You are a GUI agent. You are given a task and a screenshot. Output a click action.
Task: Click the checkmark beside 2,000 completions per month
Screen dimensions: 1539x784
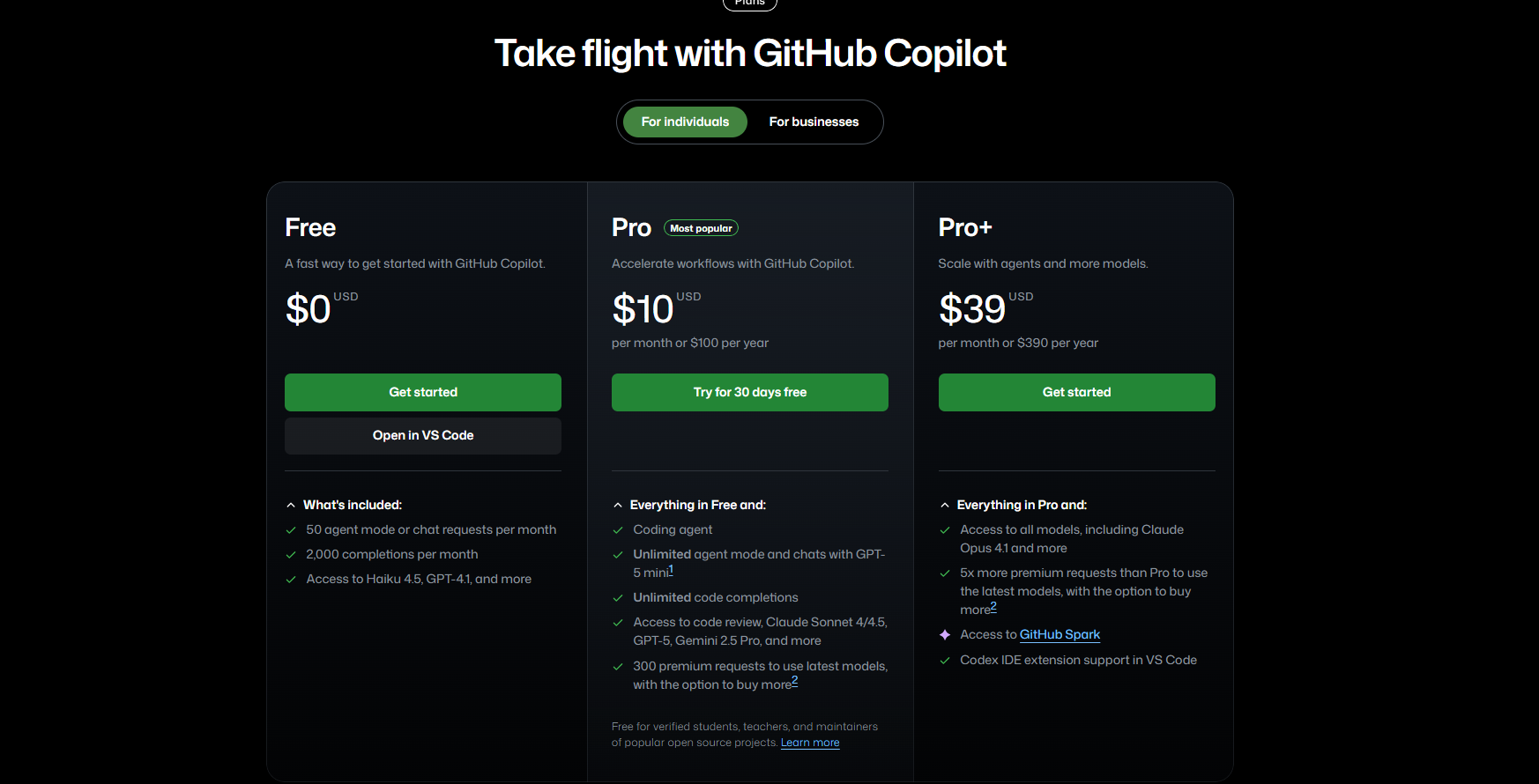291,554
